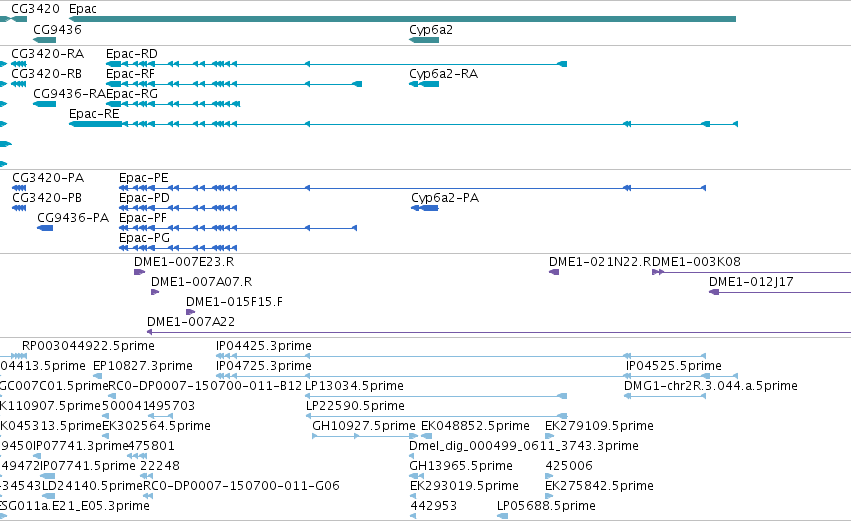851x521 pixels.
Task: Select transcript Epac-RG
Action: (x=173, y=104)
